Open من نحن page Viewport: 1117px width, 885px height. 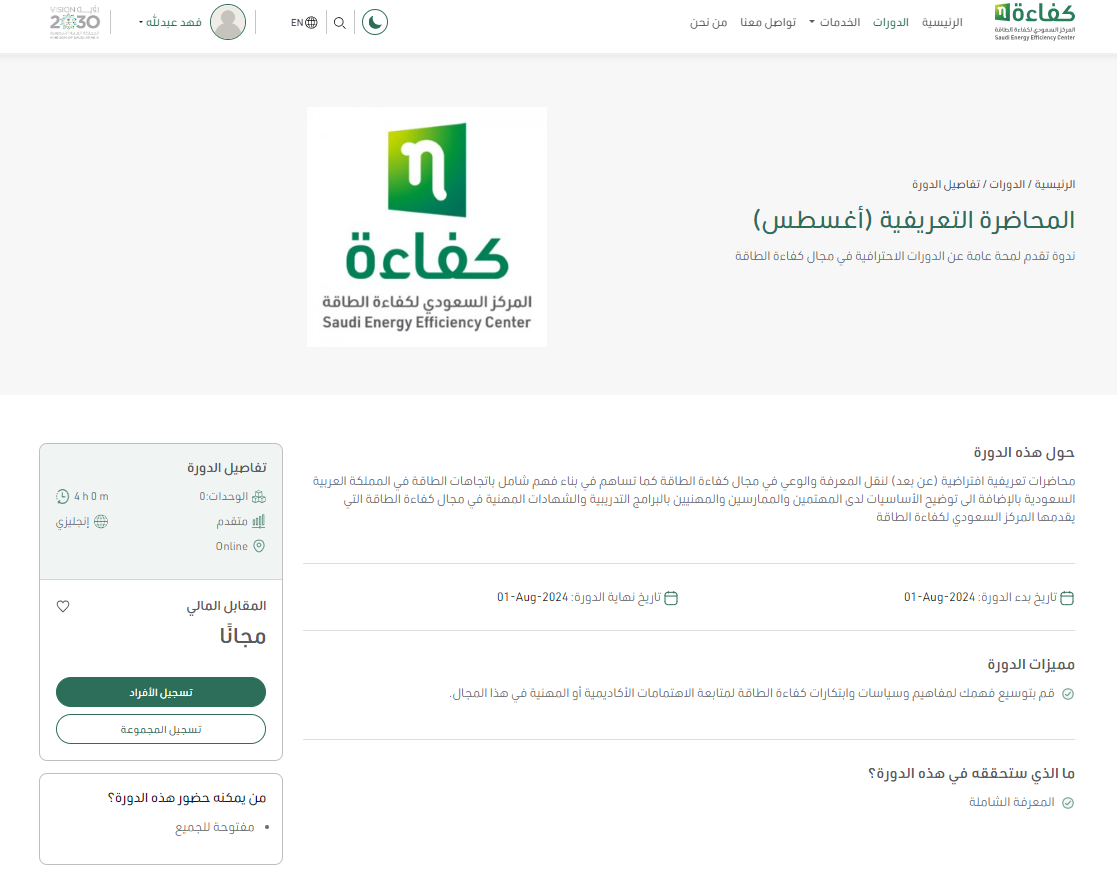708,22
